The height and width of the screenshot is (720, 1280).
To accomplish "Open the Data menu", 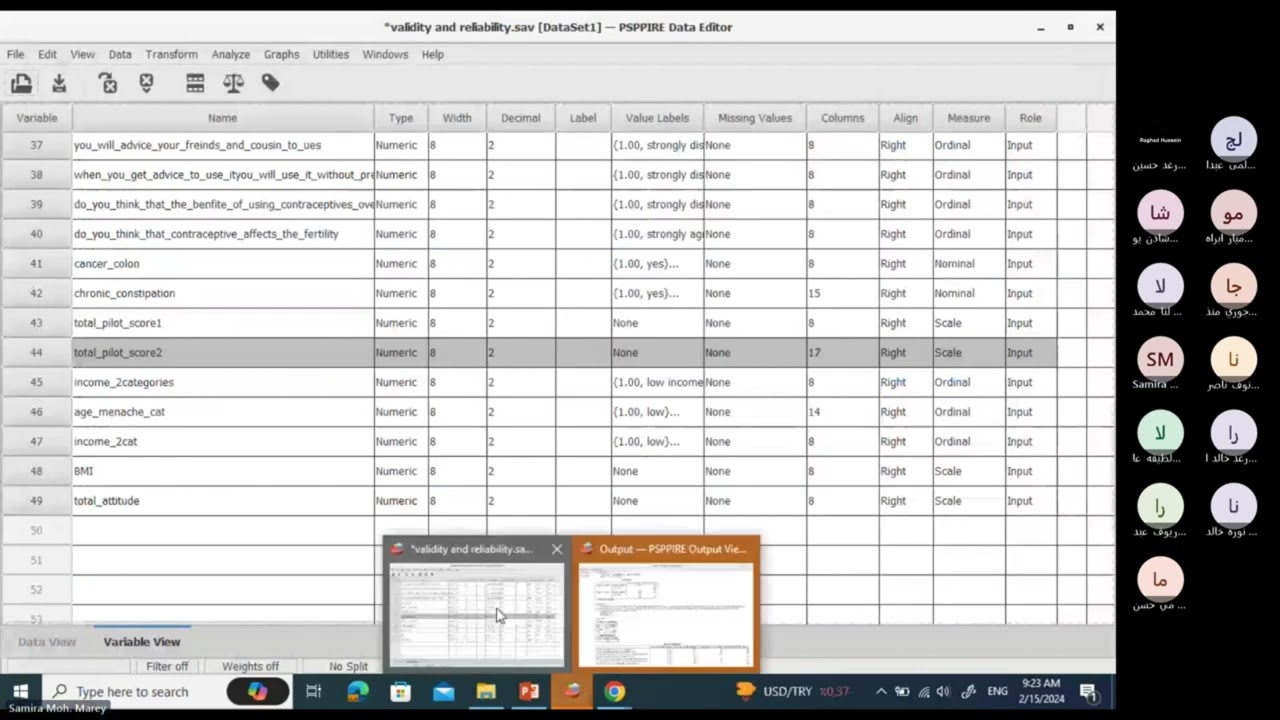I will click(x=120, y=54).
